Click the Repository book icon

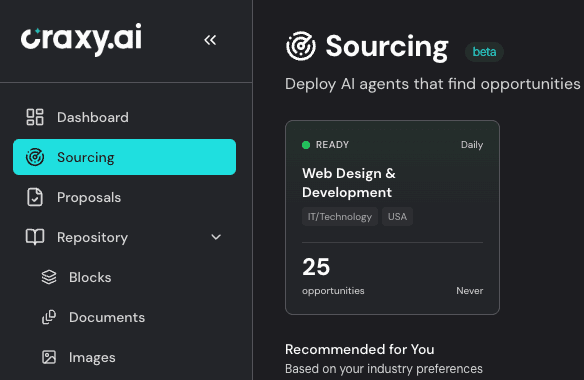click(35, 237)
